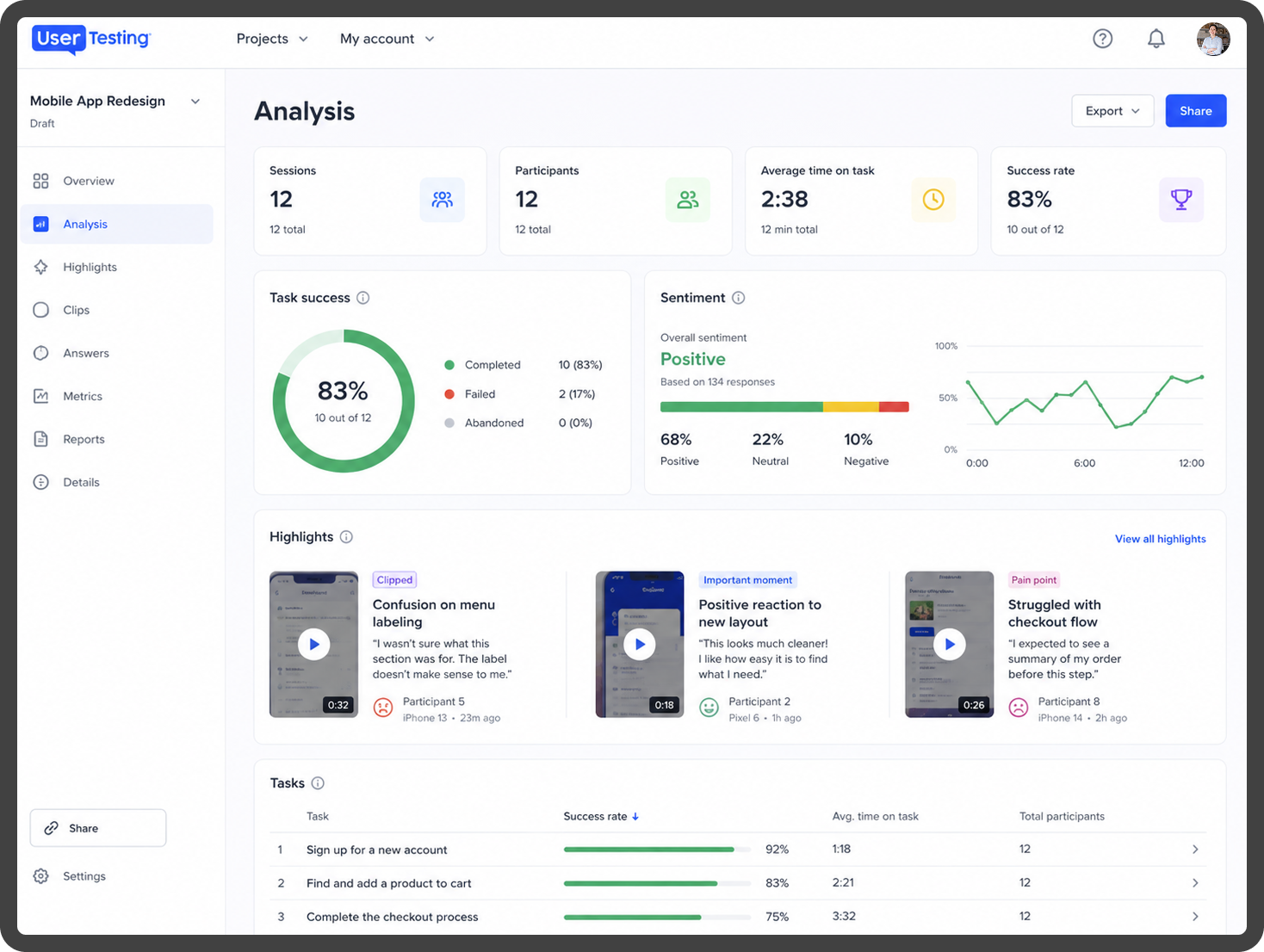The image size is (1264, 952).
Task: Click the Important moment tag
Action: (x=747, y=580)
